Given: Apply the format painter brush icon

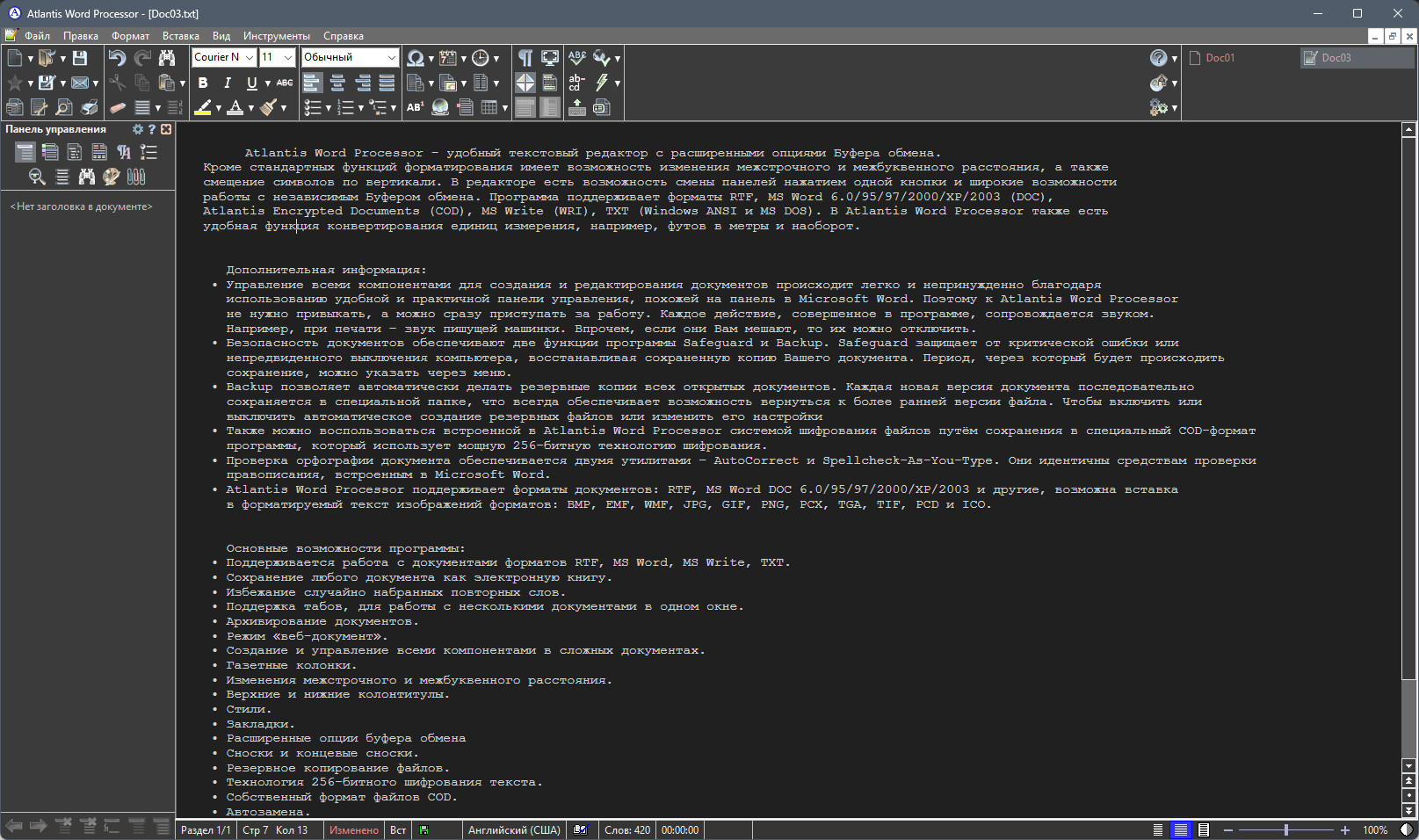Looking at the screenshot, I should pos(269,107).
